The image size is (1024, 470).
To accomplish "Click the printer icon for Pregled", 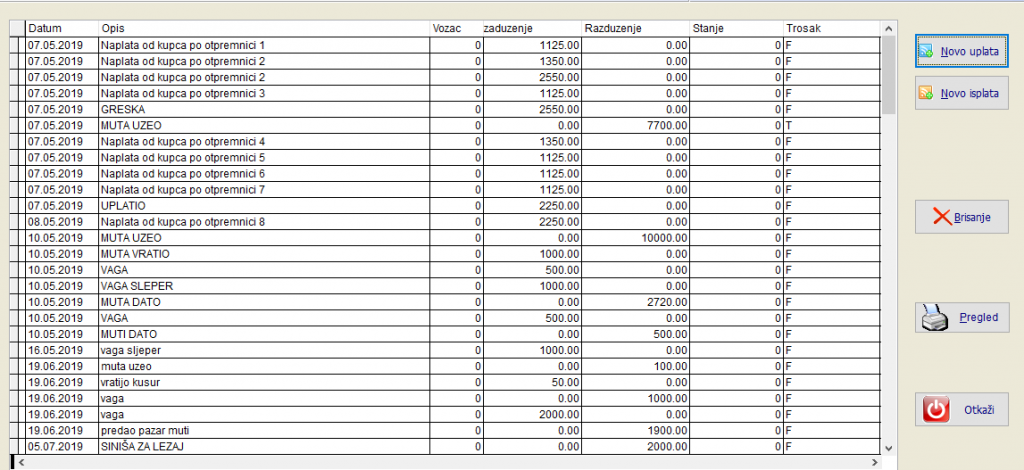I will click(x=933, y=318).
